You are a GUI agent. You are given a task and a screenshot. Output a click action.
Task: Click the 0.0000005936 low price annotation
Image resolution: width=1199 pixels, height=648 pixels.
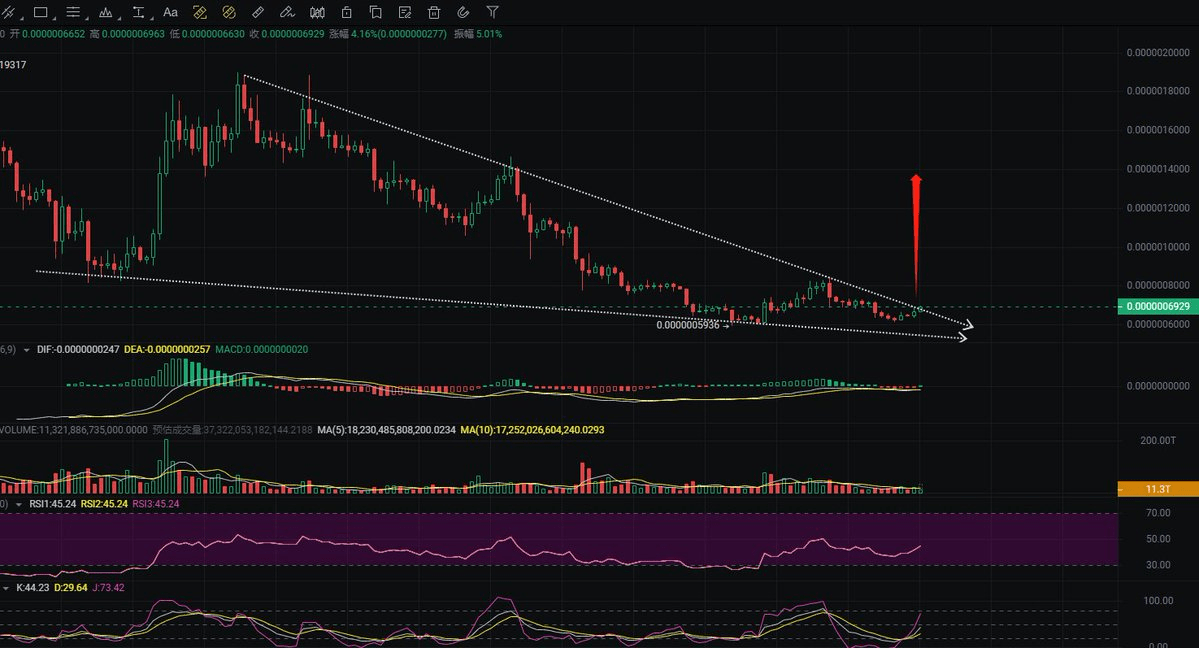tap(687, 325)
